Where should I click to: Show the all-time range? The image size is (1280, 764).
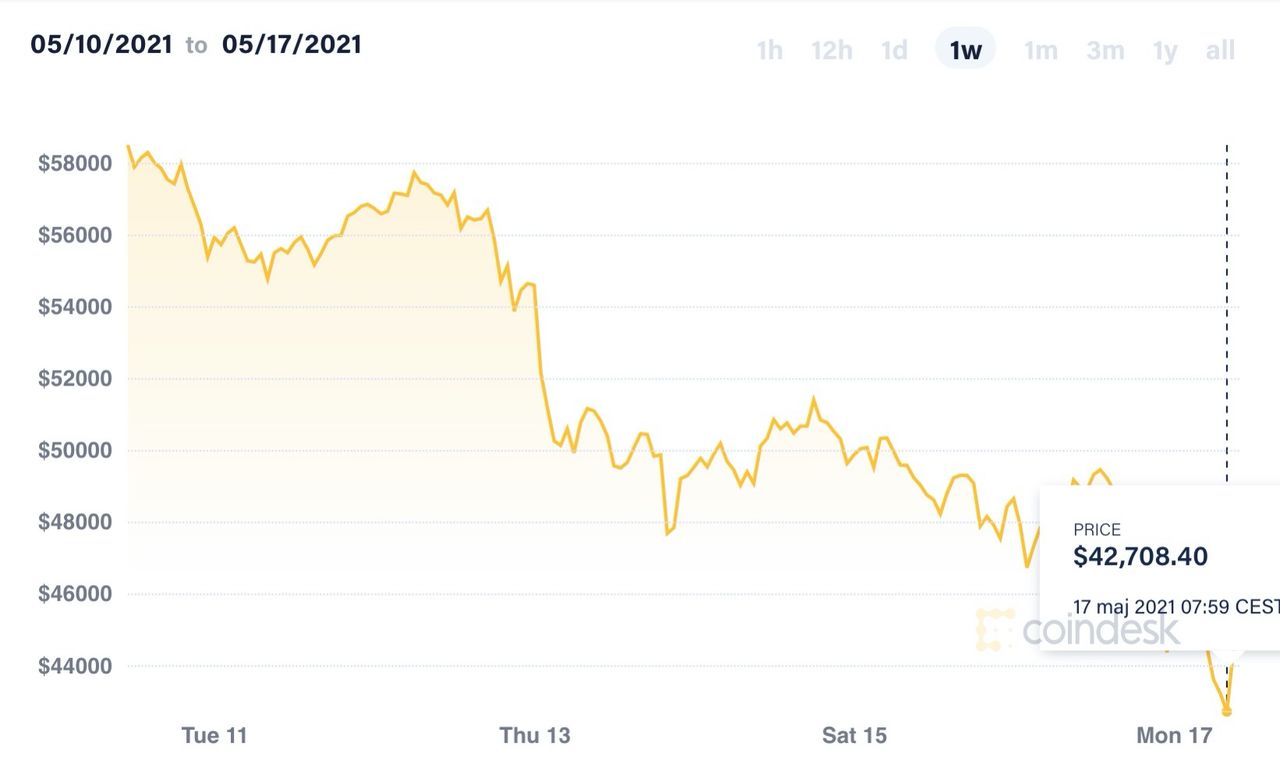tap(1220, 50)
